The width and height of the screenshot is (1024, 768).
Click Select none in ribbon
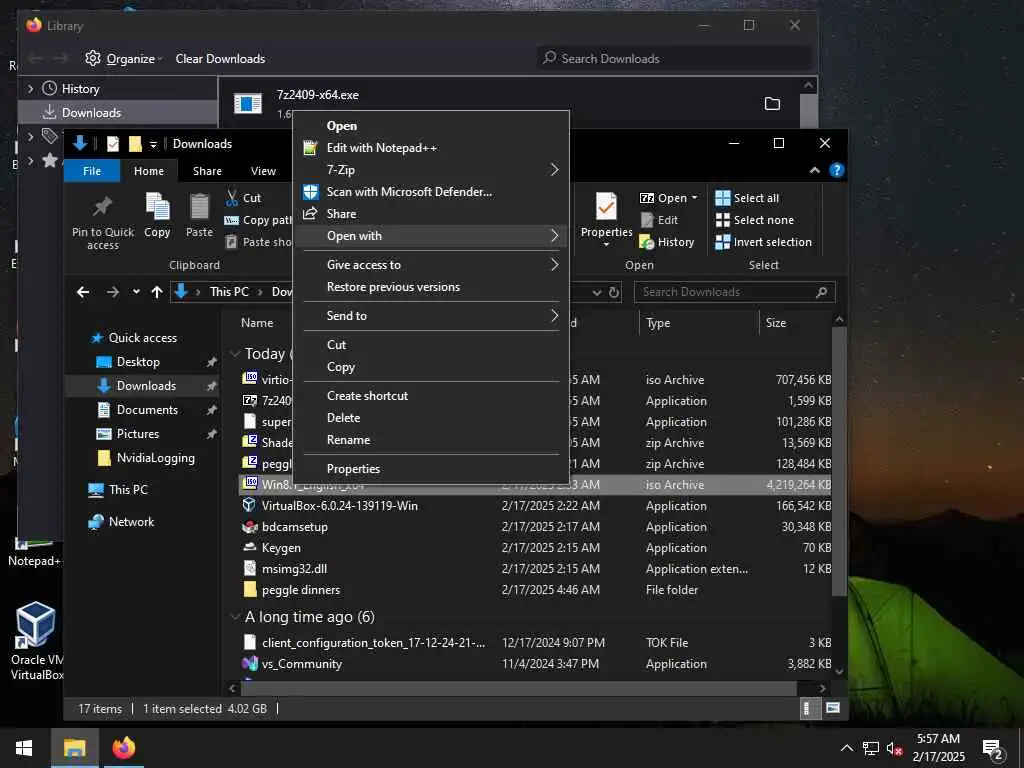755,220
